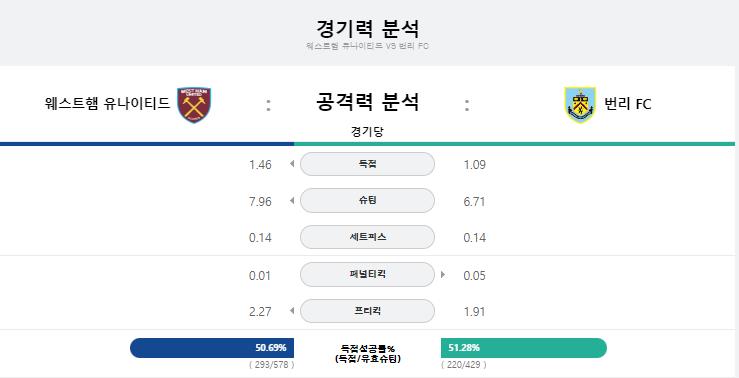Click the 경기력 분석 page title
The image size is (739, 378).
[367, 29]
